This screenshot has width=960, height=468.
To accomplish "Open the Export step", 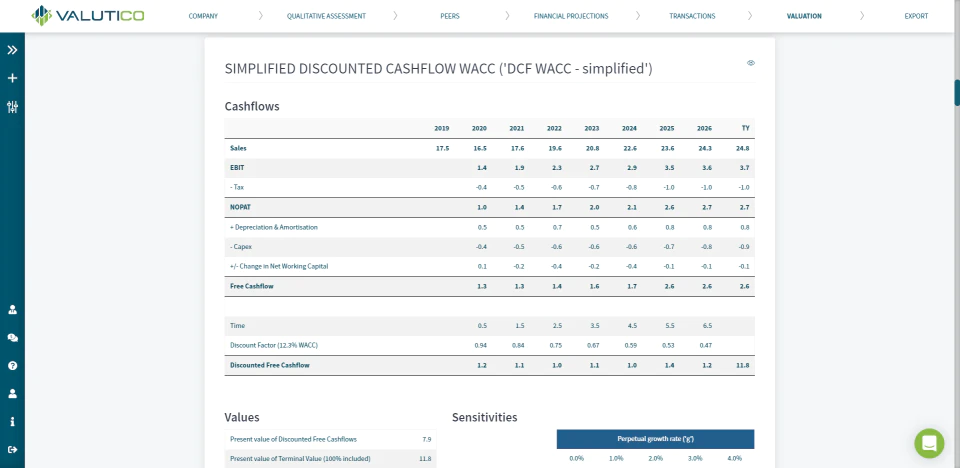I will pyautogui.click(x=917, y=16).
